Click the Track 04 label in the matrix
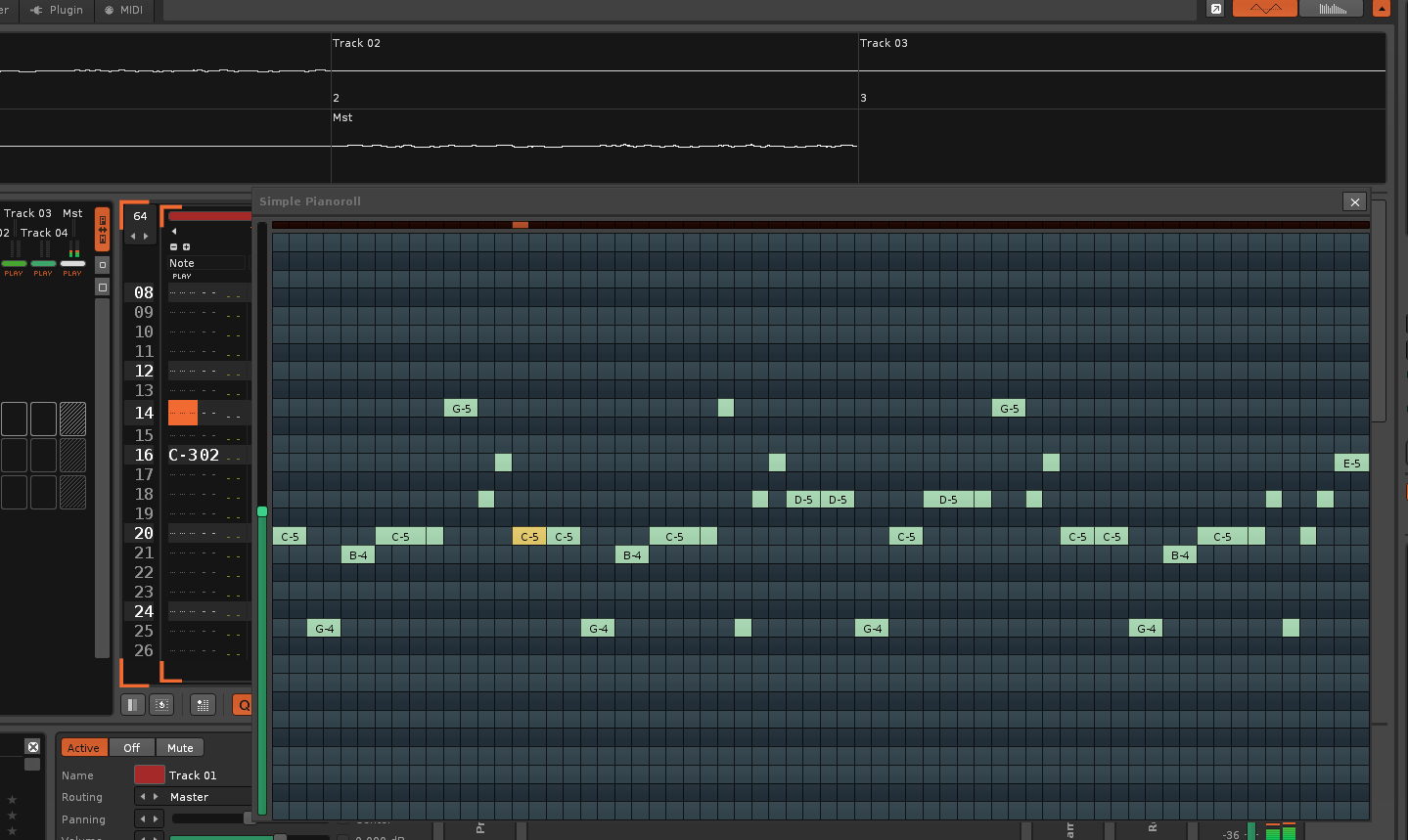Image resolution: width=1408 pixels, height=840 pixels. point(44,233)
